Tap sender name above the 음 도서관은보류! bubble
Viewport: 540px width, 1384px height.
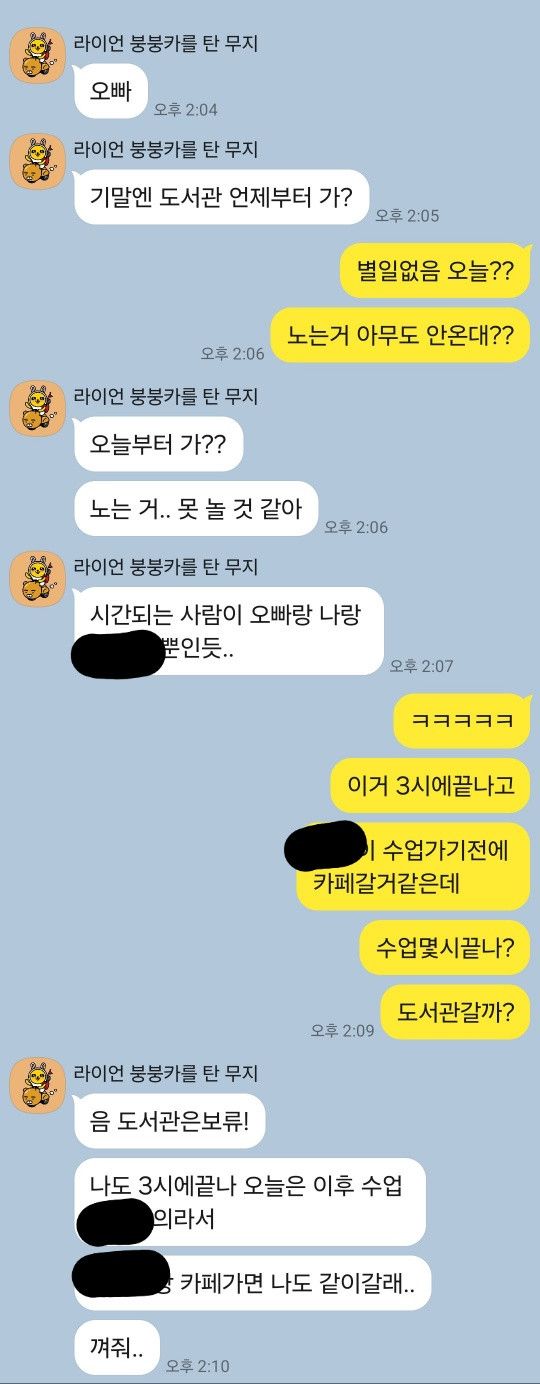coord(166,1072)
